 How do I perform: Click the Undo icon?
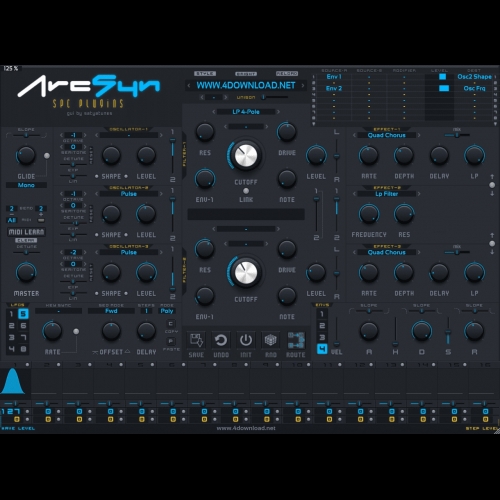[221, 340]
